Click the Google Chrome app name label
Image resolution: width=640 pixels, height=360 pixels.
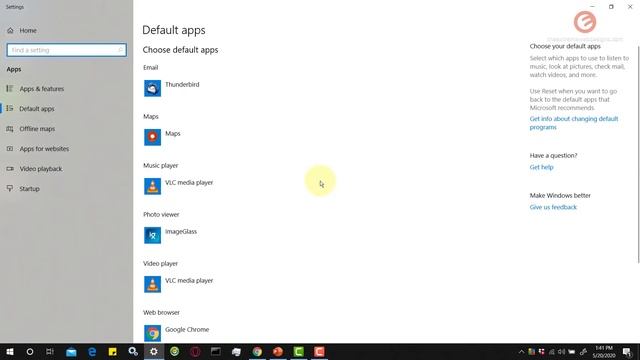[187, 329]
